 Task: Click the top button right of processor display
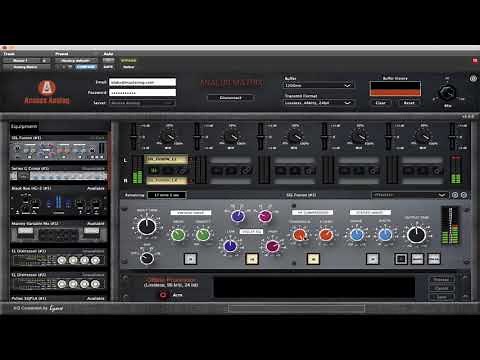pyautogui.click(x=441, y=279)
